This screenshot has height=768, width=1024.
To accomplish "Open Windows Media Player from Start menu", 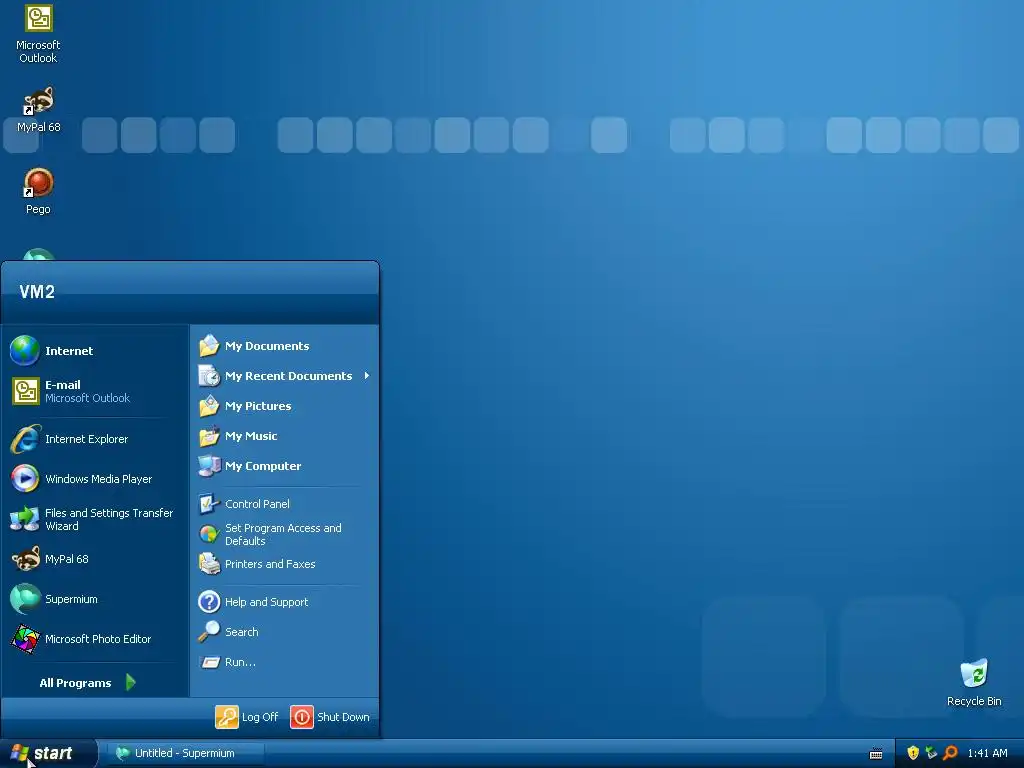I will pos(95,479).
